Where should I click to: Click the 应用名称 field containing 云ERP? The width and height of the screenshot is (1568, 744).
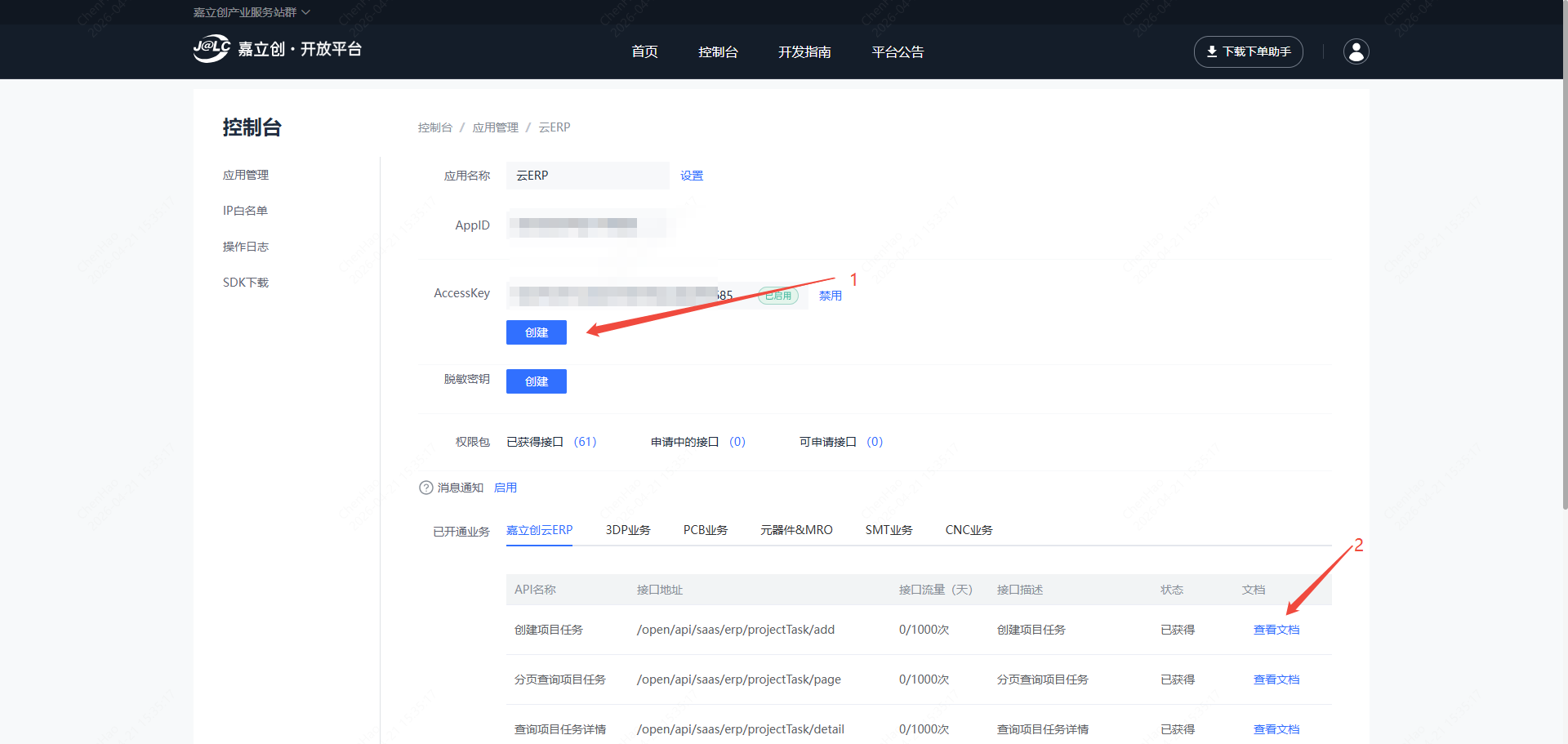tap(587, 176)
